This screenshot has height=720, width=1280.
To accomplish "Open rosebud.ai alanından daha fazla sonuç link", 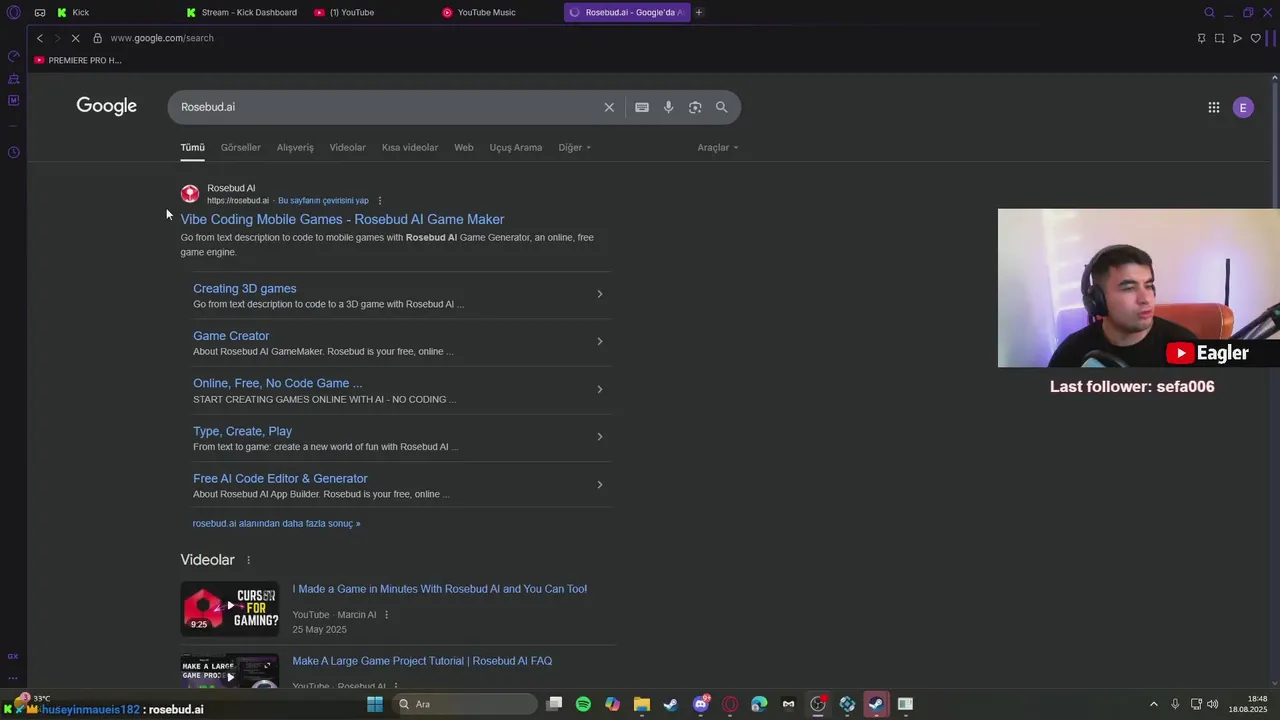I will (276, 523).
